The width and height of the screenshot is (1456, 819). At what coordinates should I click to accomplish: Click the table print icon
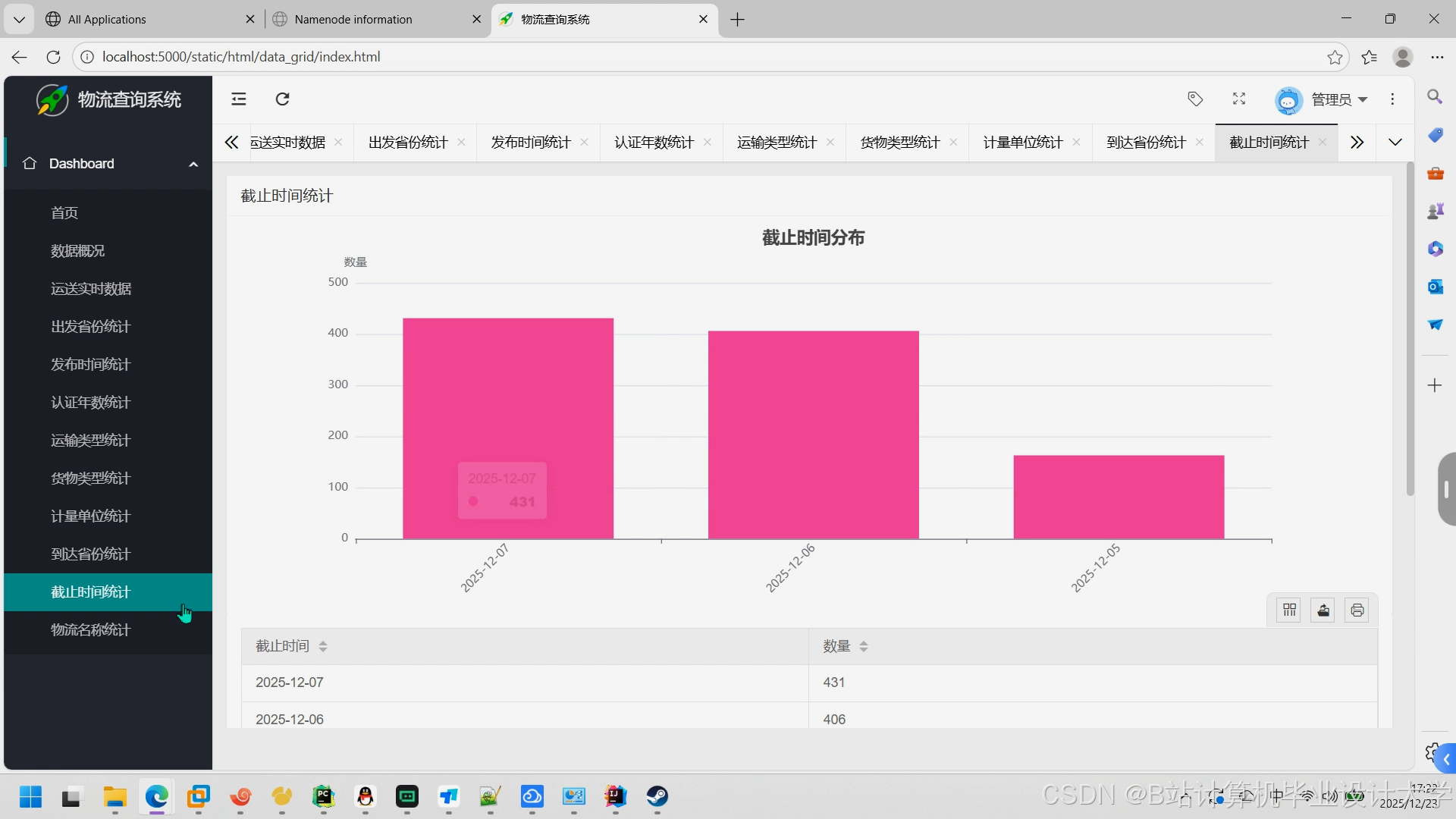click(x=1357, y=610)
